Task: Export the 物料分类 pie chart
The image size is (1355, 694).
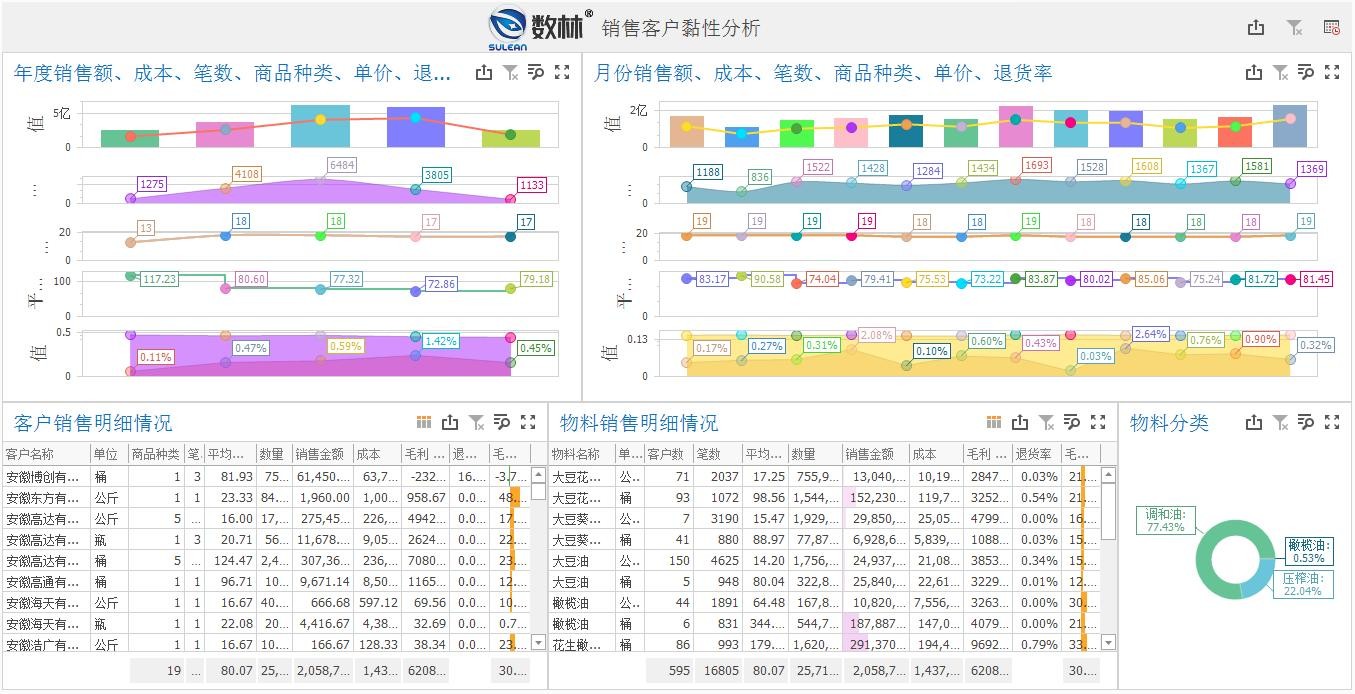Action: point(1254,422)
